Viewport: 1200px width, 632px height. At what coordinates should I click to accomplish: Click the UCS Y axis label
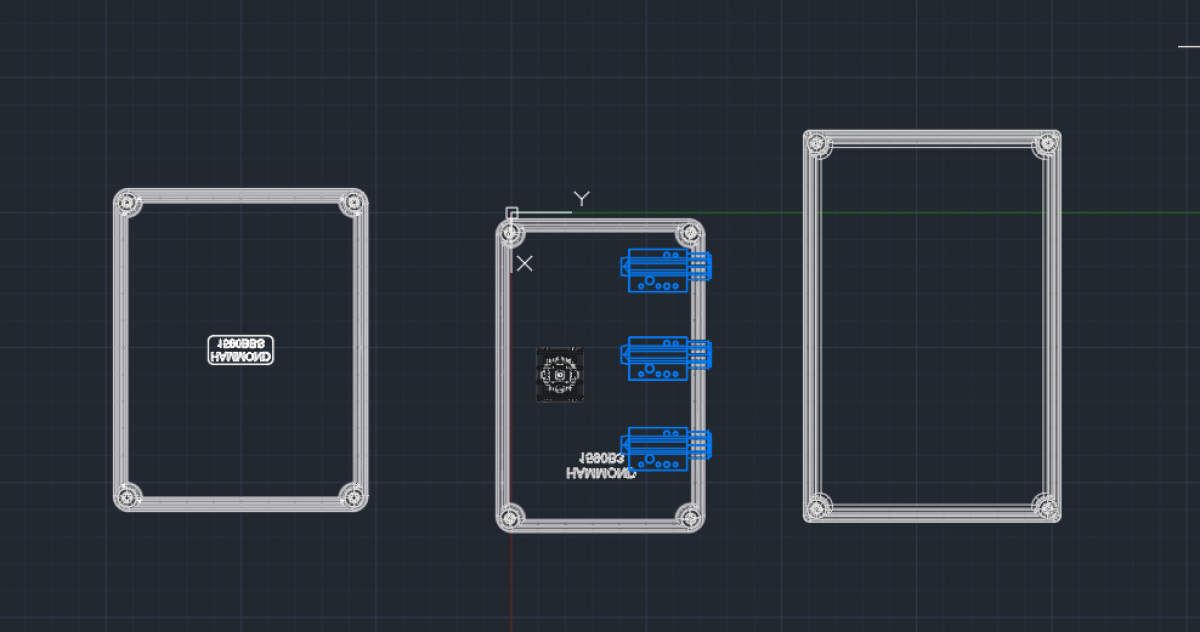581,199
